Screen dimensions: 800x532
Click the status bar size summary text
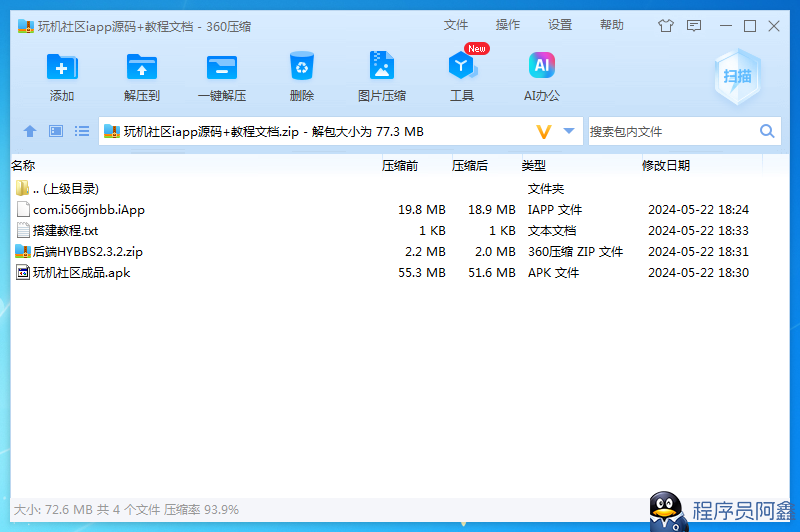coord(126,510)
